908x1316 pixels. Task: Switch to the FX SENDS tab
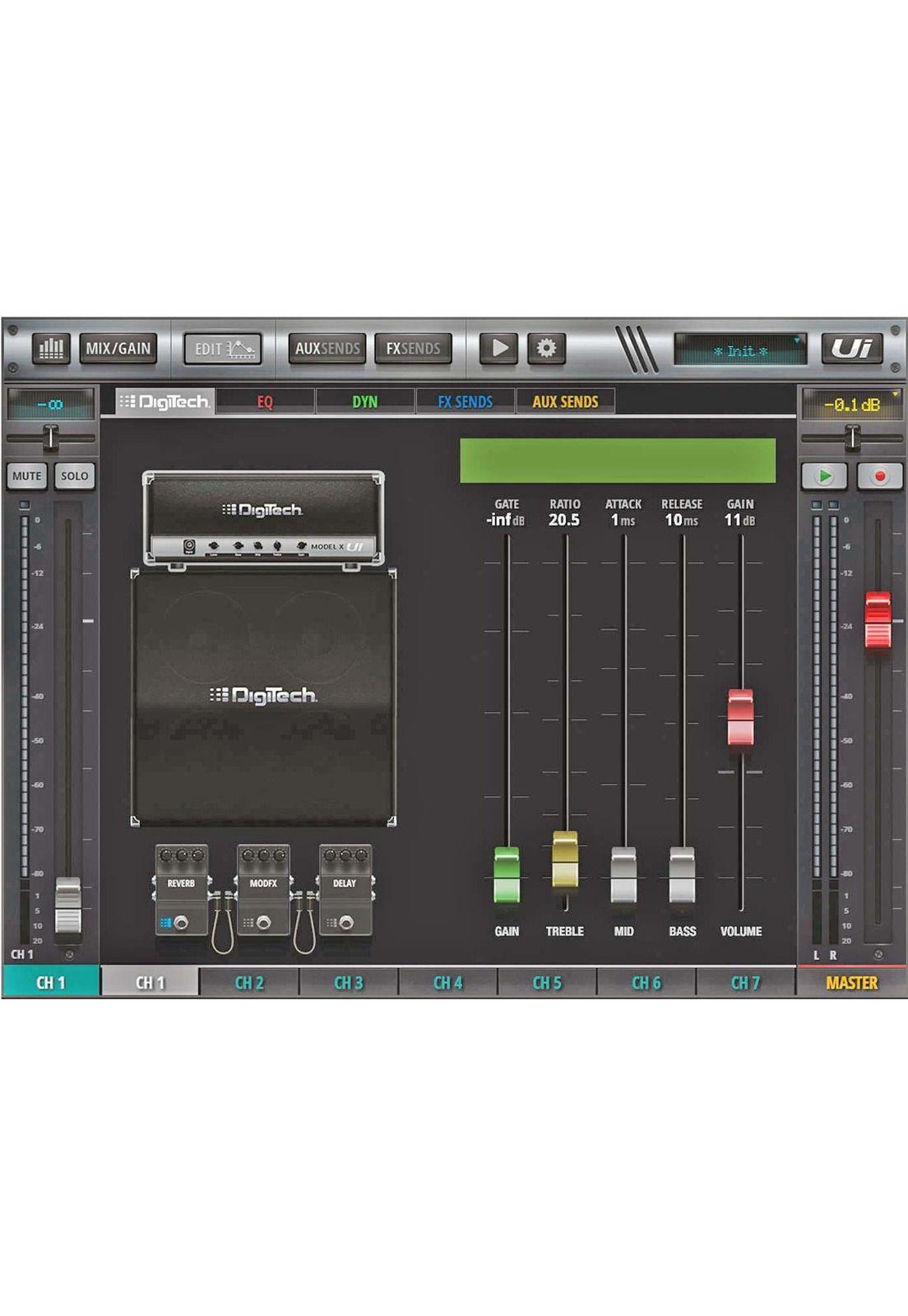pos(466,401)
